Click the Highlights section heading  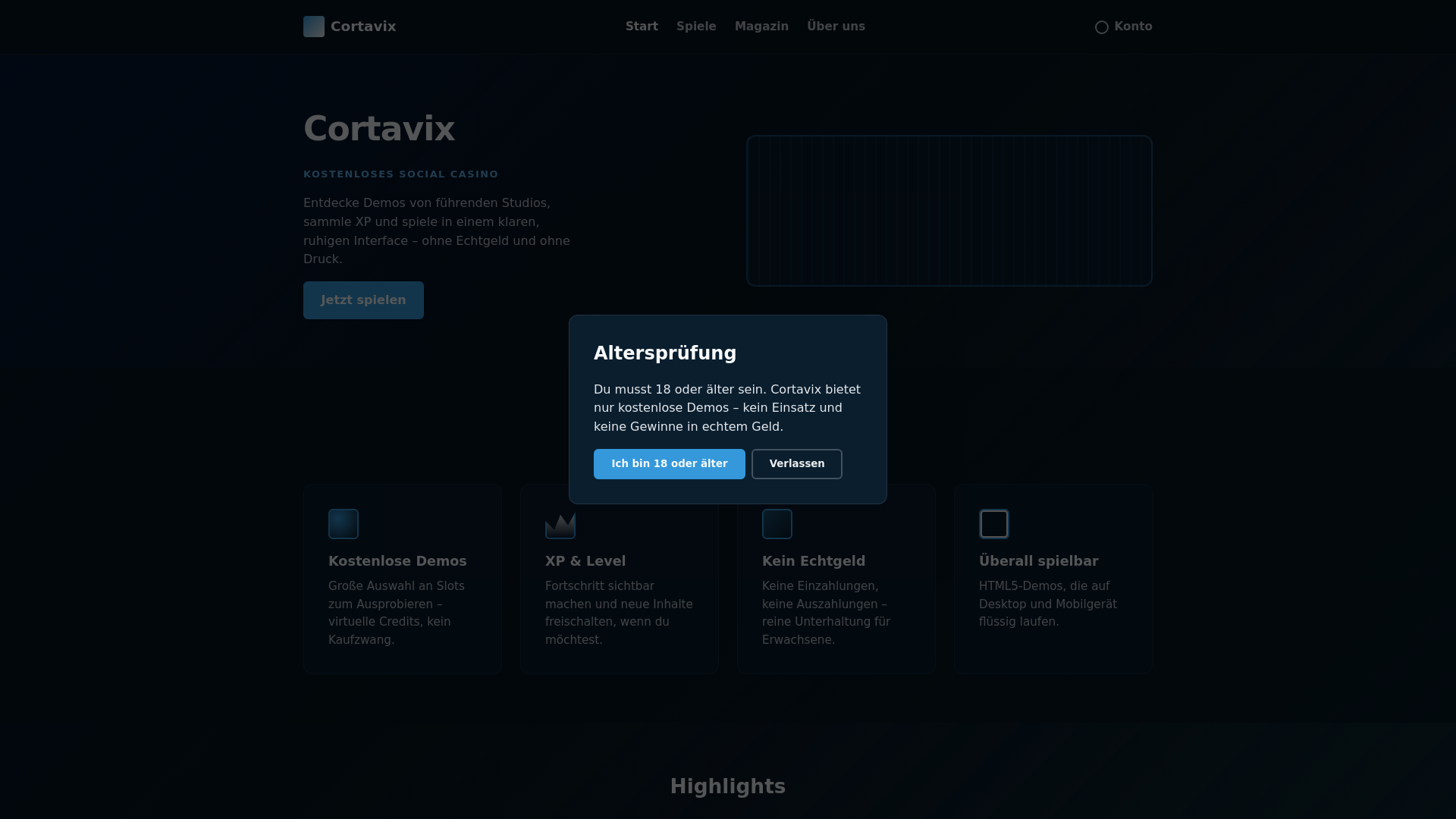pyautogui.click(x=728, y=786)
